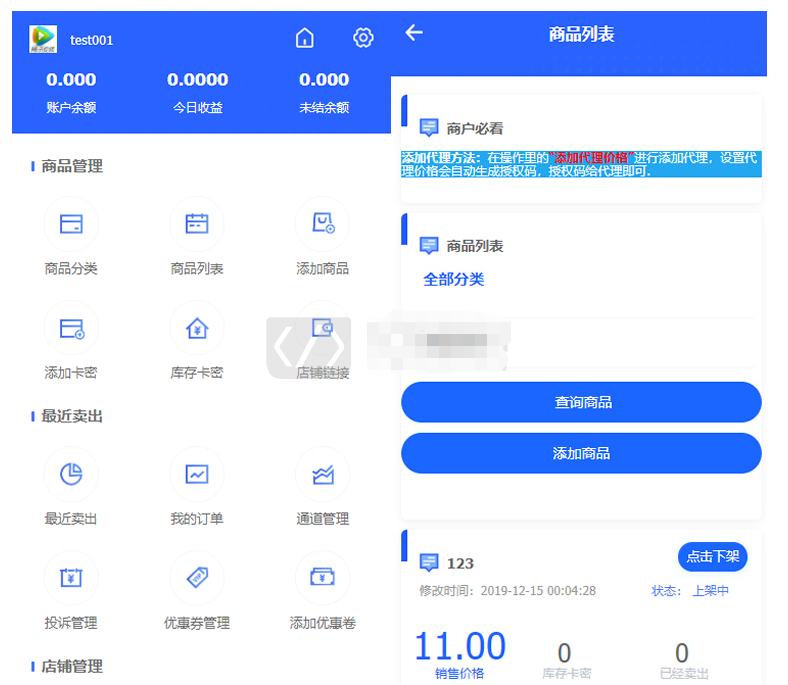
Task: Open the 商品列表 calendar icon
Action: [197, 224]
